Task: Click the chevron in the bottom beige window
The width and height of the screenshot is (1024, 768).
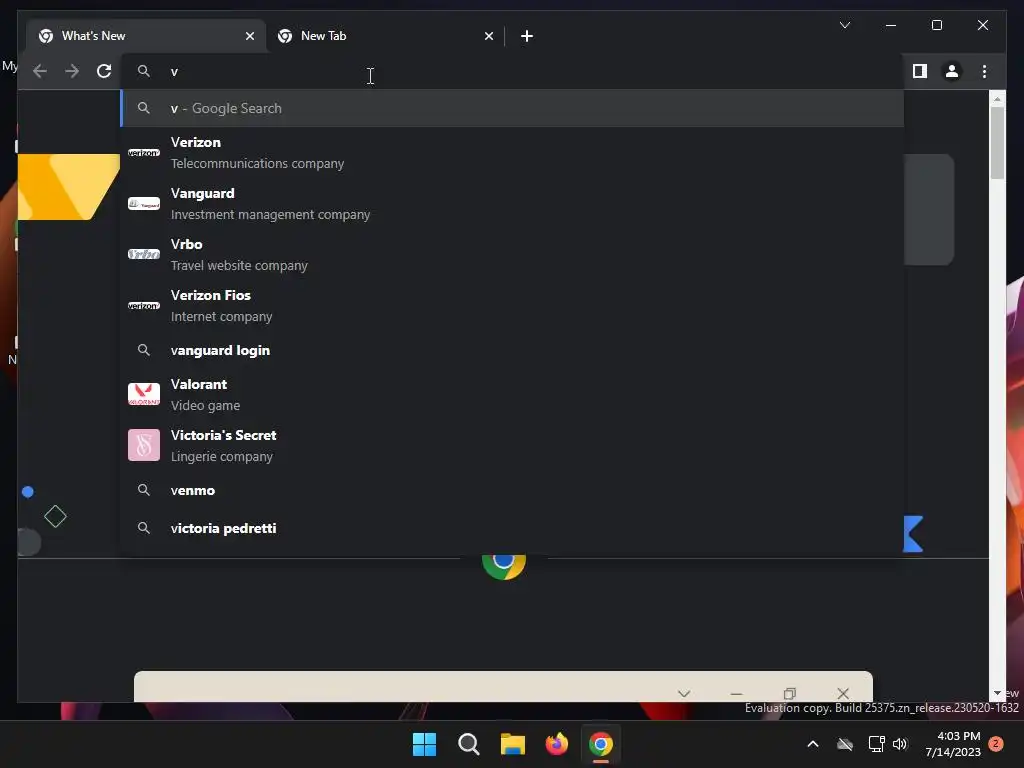Action: [x=684, y=694]
